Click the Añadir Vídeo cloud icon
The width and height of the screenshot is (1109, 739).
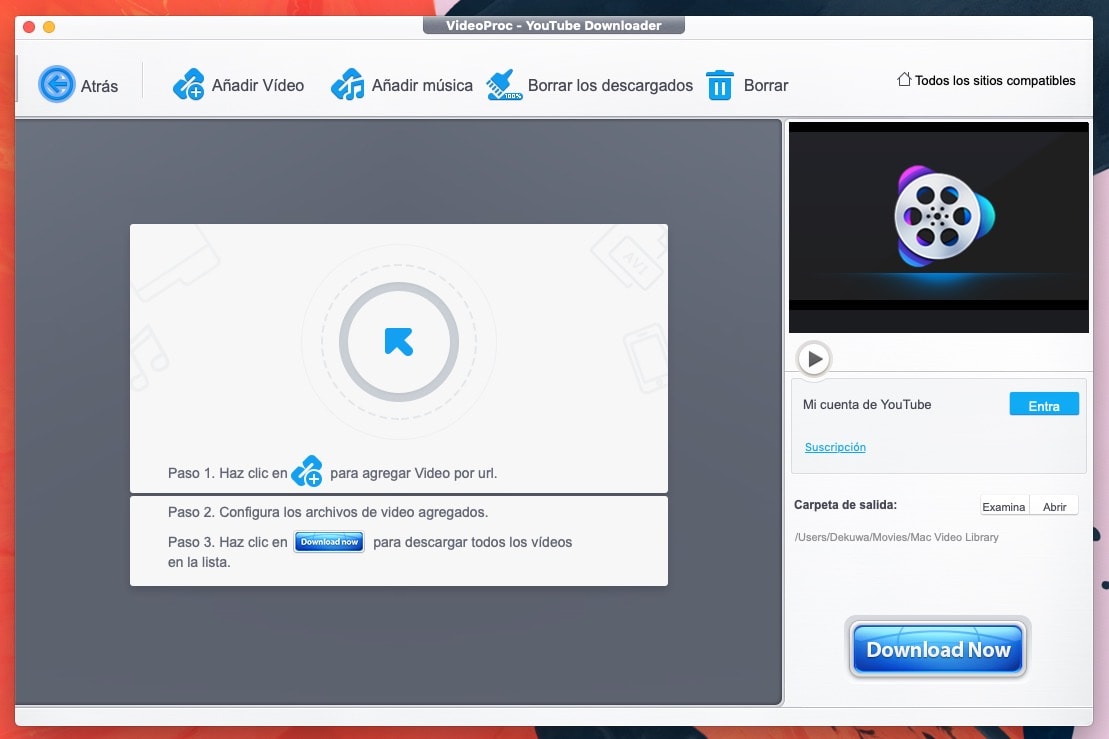coord(189,85)
